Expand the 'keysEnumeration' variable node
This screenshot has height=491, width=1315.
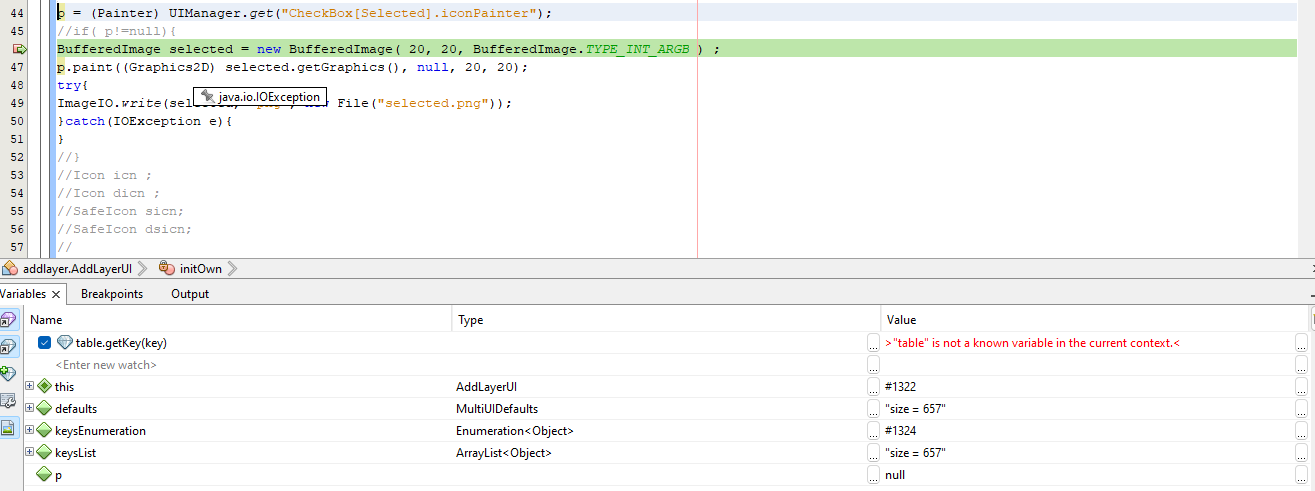pos(30,430)
